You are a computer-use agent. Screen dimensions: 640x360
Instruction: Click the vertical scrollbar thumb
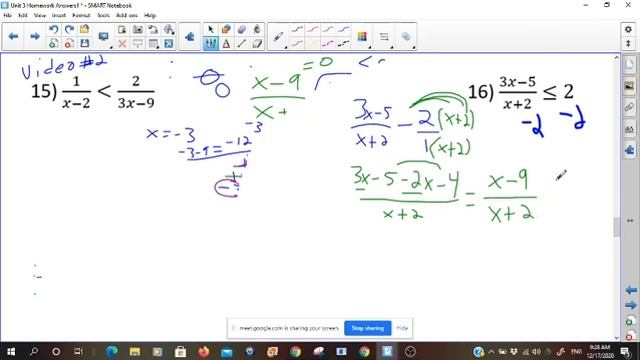tap(616, 227)
